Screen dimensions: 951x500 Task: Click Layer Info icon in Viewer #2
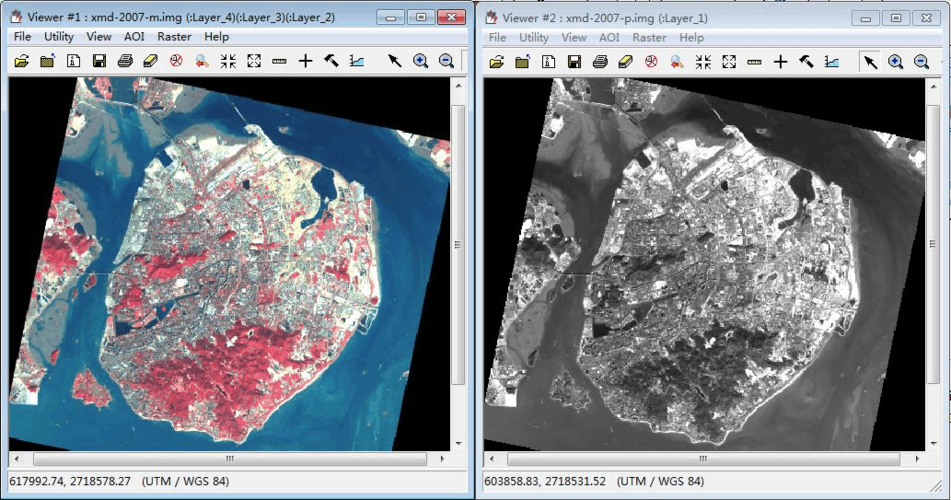(548, 61)
